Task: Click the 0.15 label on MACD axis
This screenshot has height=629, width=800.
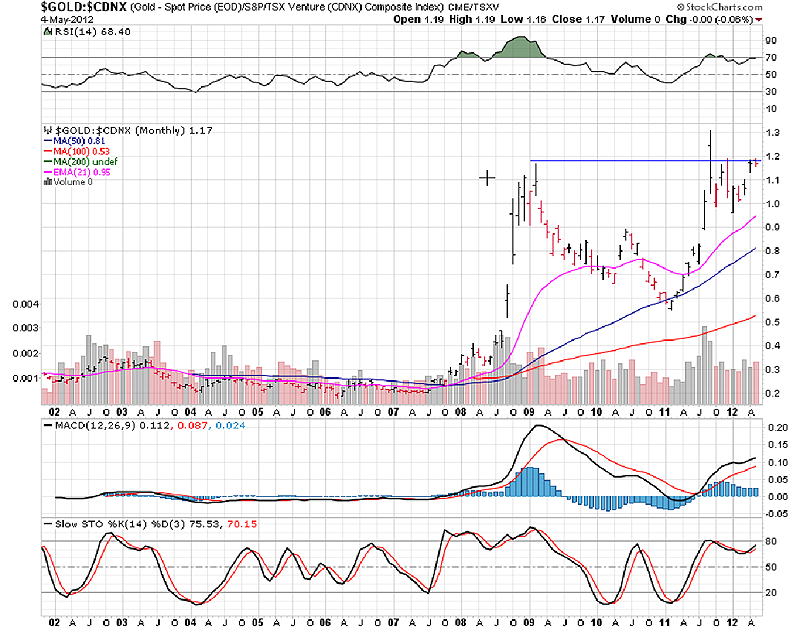Action: click(x=778, y=445)
